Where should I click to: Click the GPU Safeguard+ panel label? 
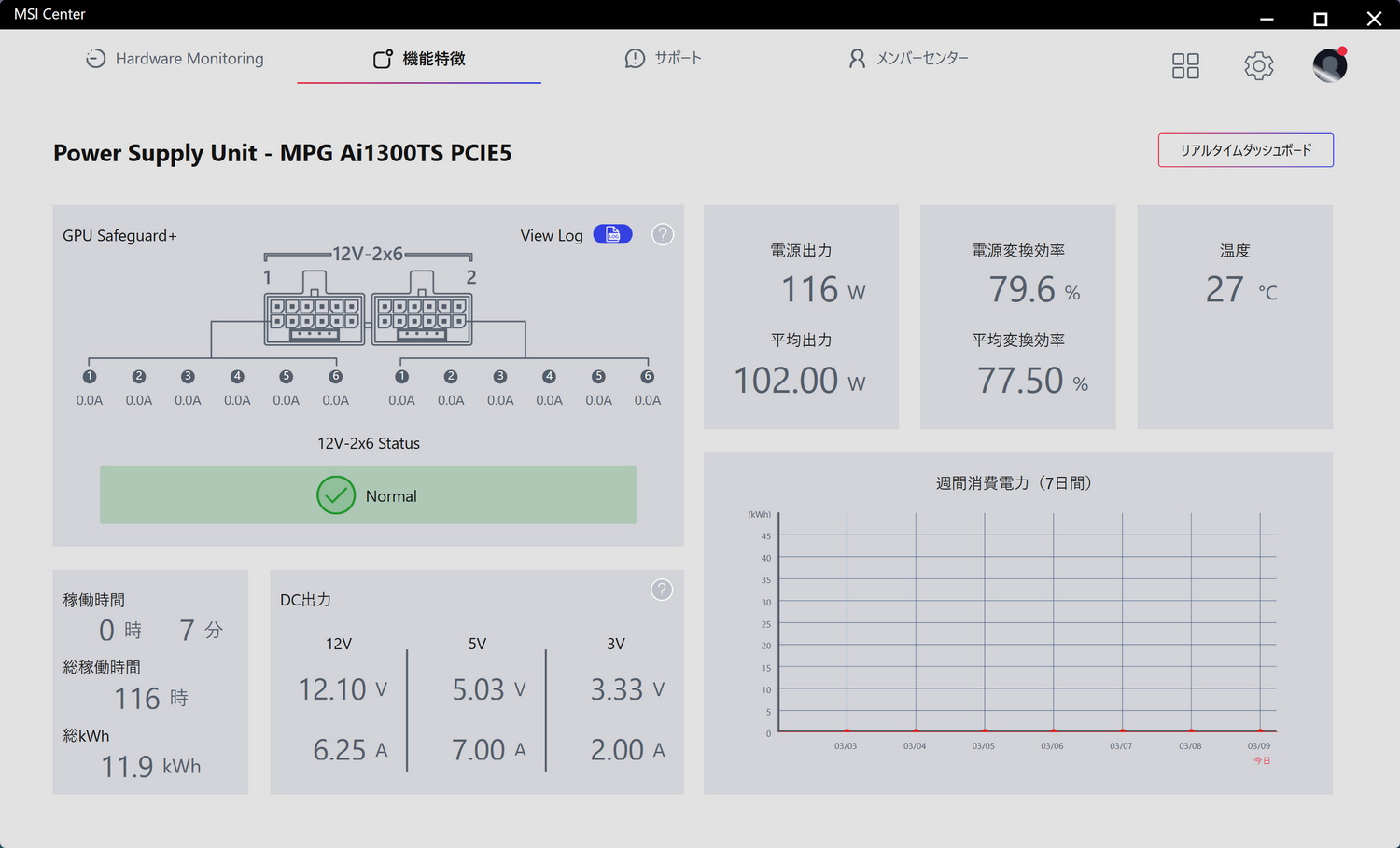click(119, 236)
